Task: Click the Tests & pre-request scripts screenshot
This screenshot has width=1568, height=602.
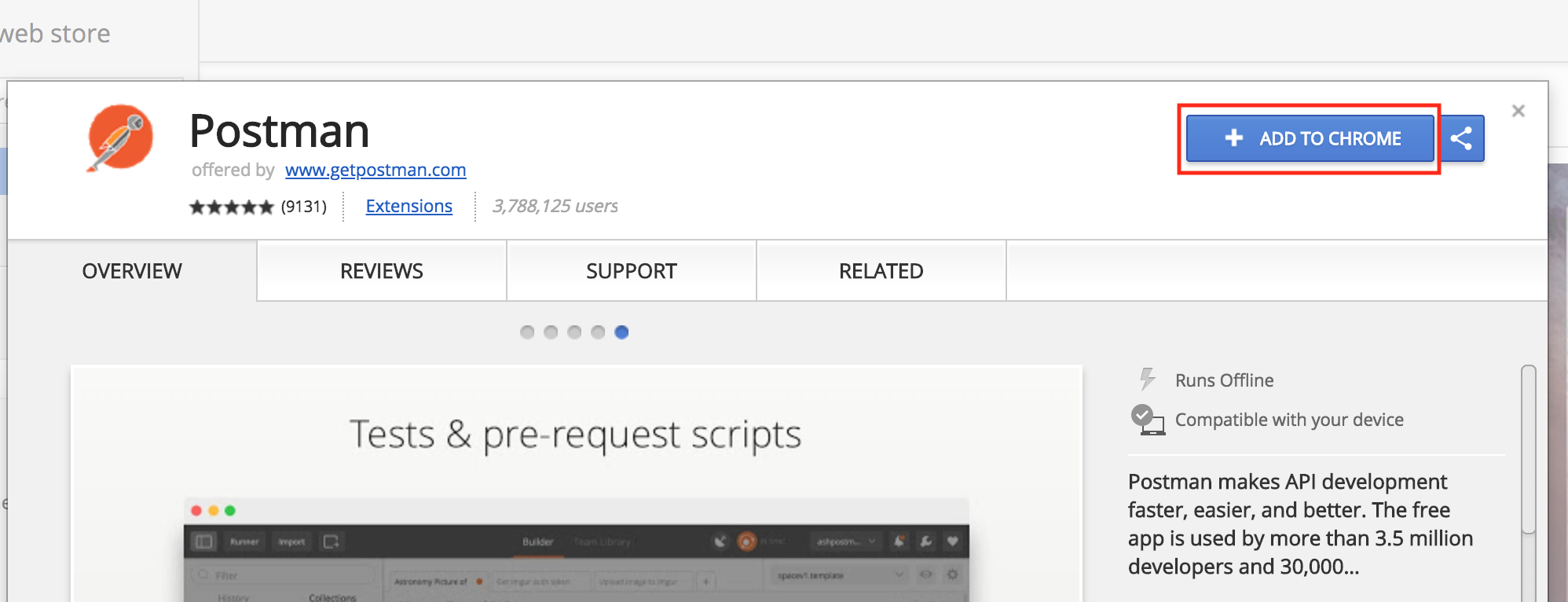Action: (576, 483)
